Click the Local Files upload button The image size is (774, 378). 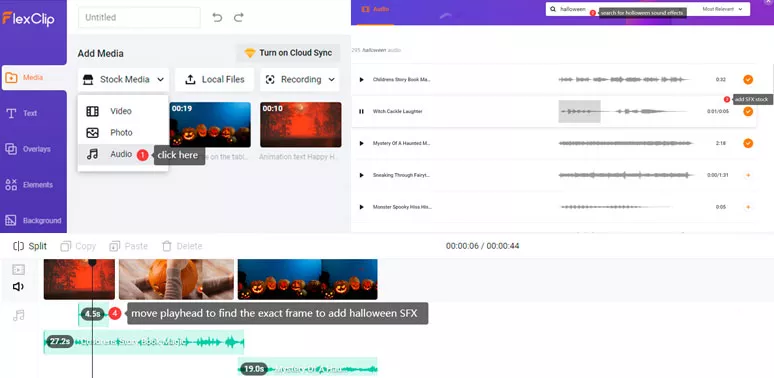214,79
